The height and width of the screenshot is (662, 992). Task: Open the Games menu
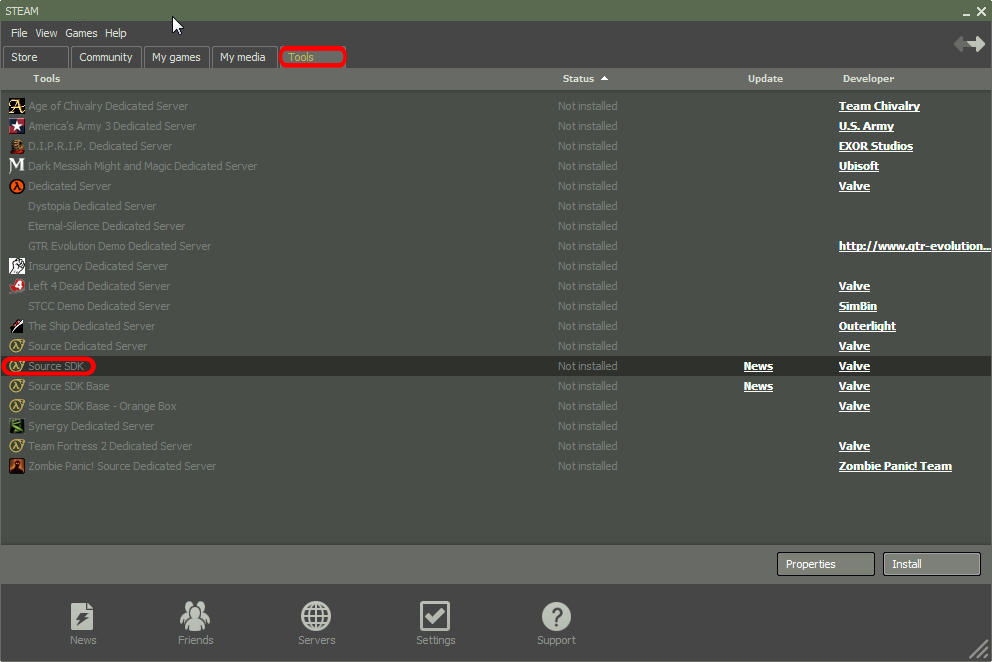[x=81, y=33]
